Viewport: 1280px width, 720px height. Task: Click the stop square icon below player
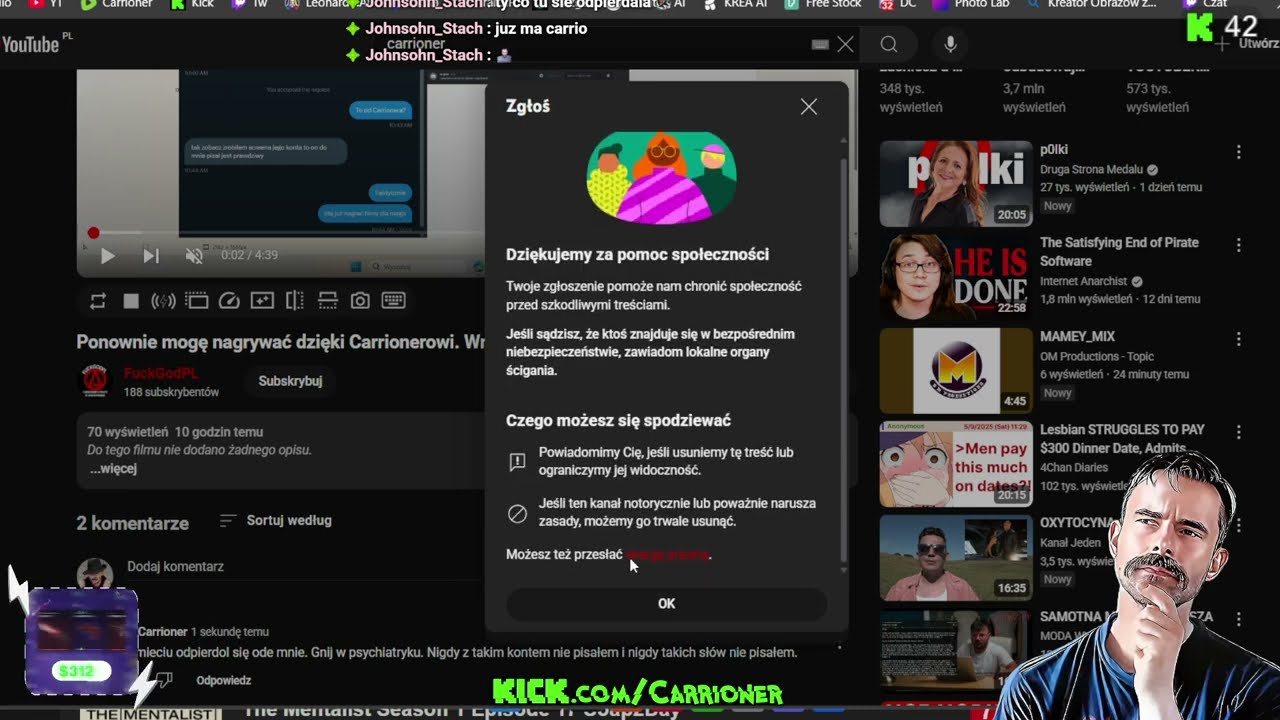pos(131,301)
